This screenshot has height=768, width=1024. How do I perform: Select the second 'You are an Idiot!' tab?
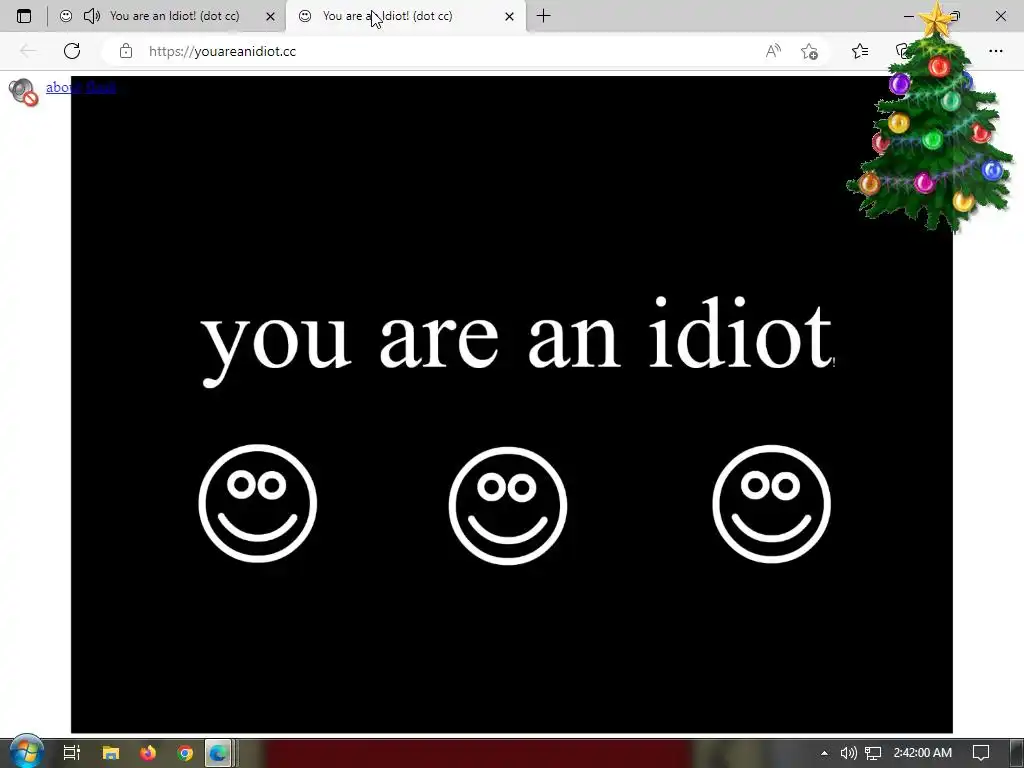coord(405,16)
